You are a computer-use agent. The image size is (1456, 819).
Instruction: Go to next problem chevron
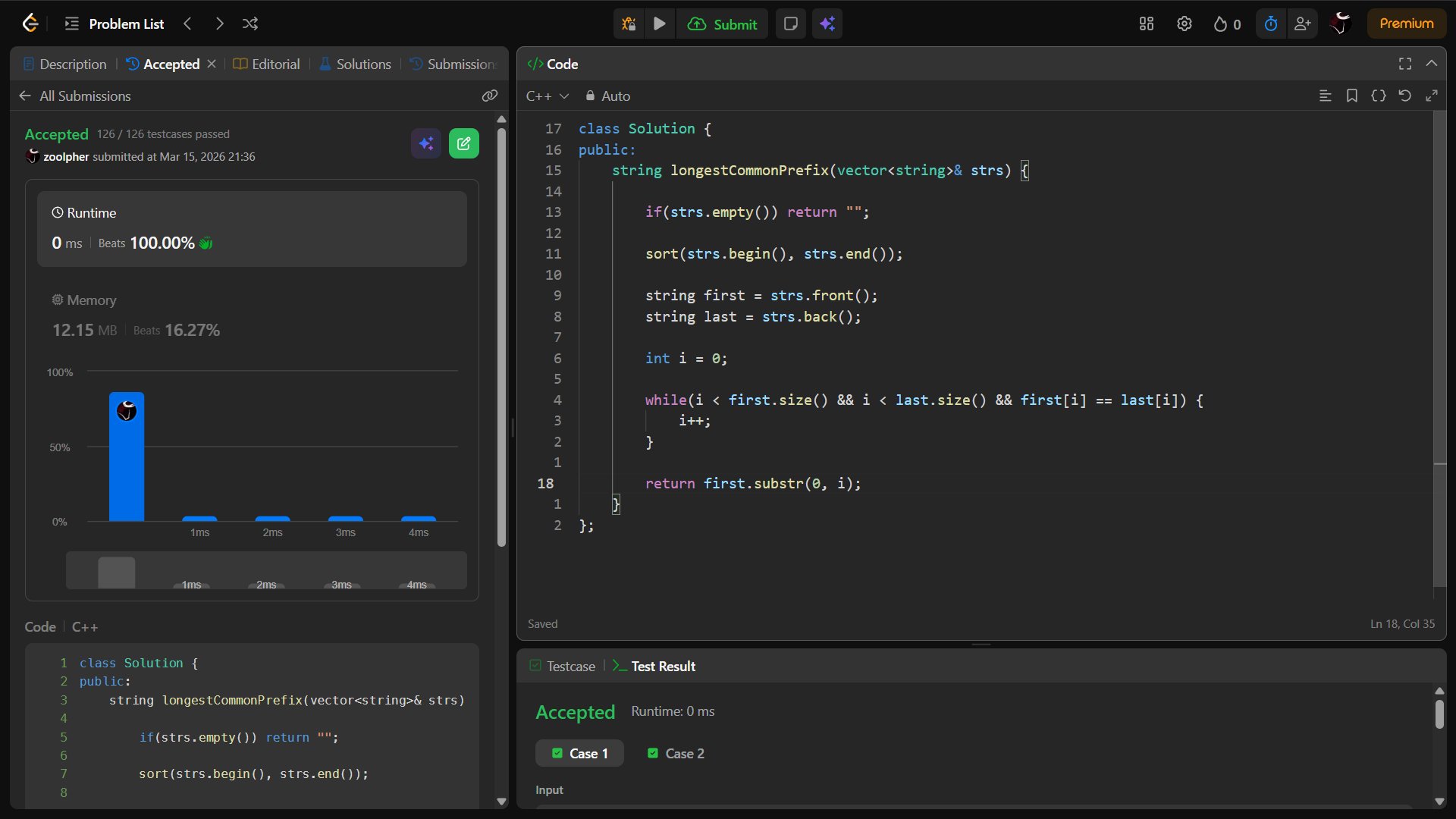click(x=219, y=24)
